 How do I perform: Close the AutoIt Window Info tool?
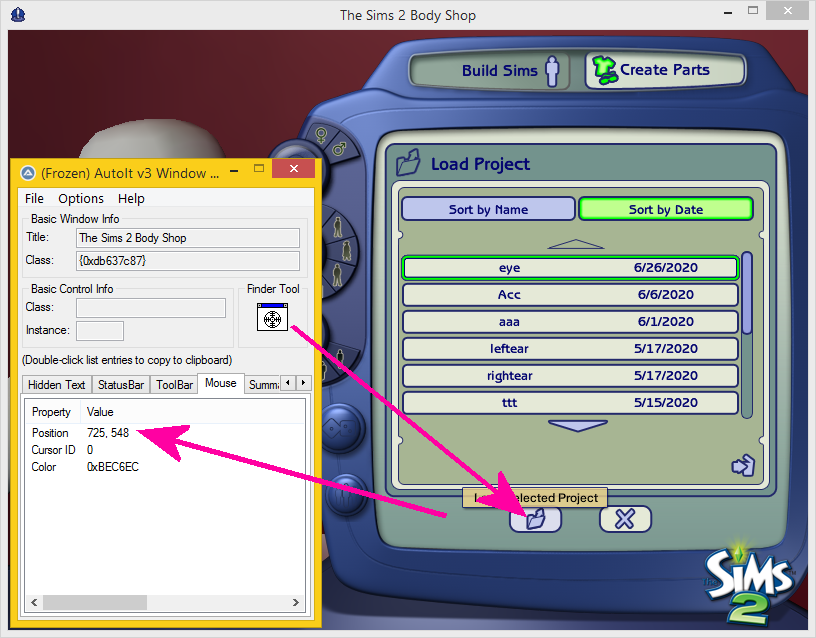click(x=294, y=169)
